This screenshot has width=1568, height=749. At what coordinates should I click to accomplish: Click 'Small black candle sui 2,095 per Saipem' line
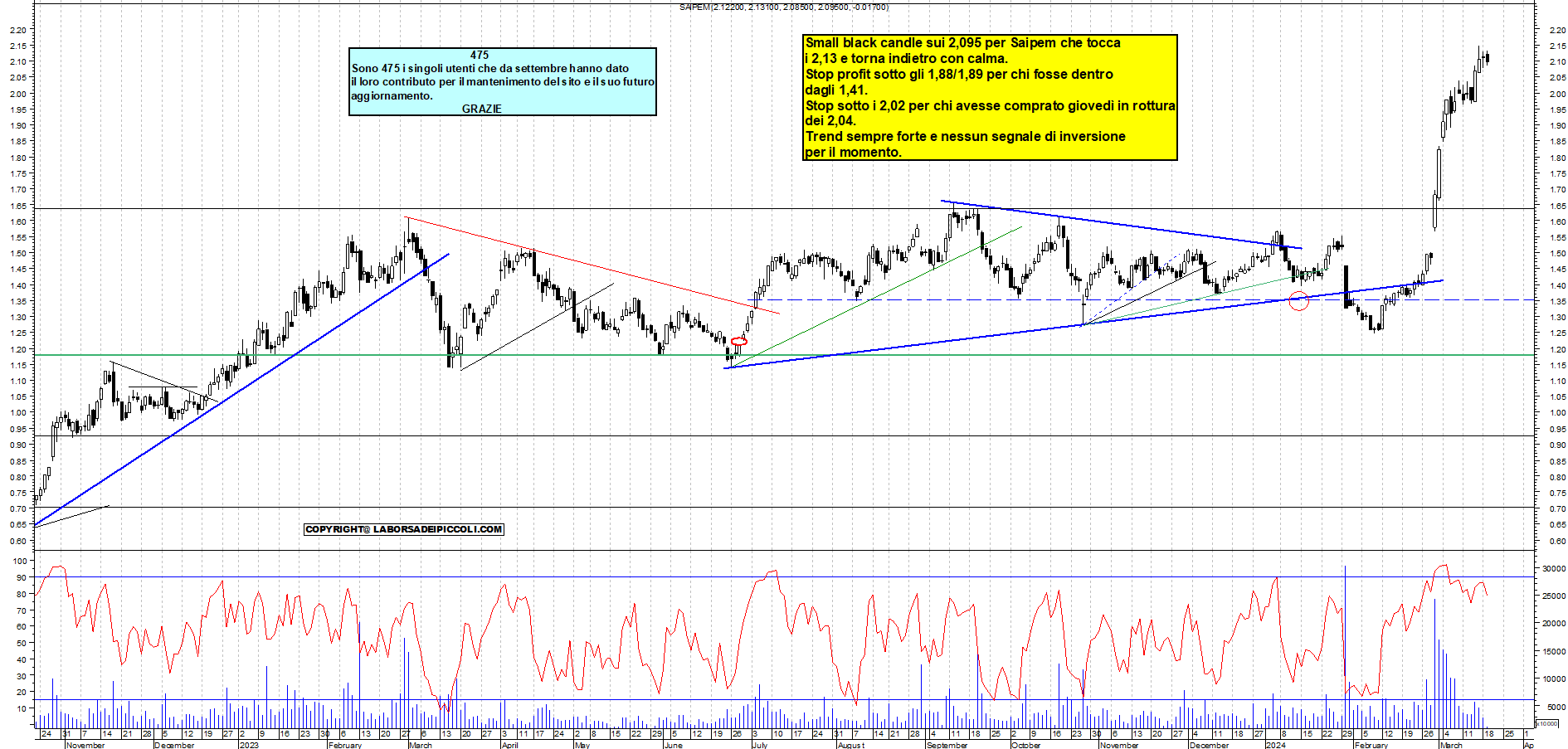point(962,42)
